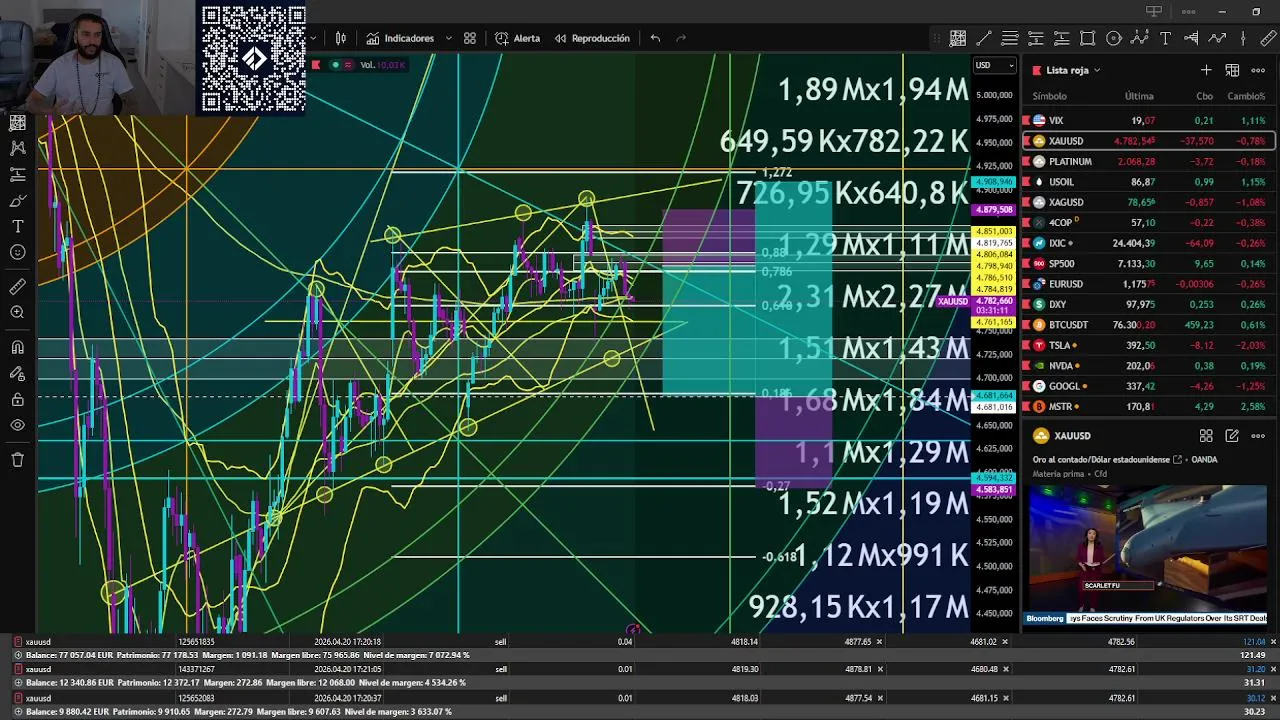Create an alert with Alerta button

click(517, 38)
